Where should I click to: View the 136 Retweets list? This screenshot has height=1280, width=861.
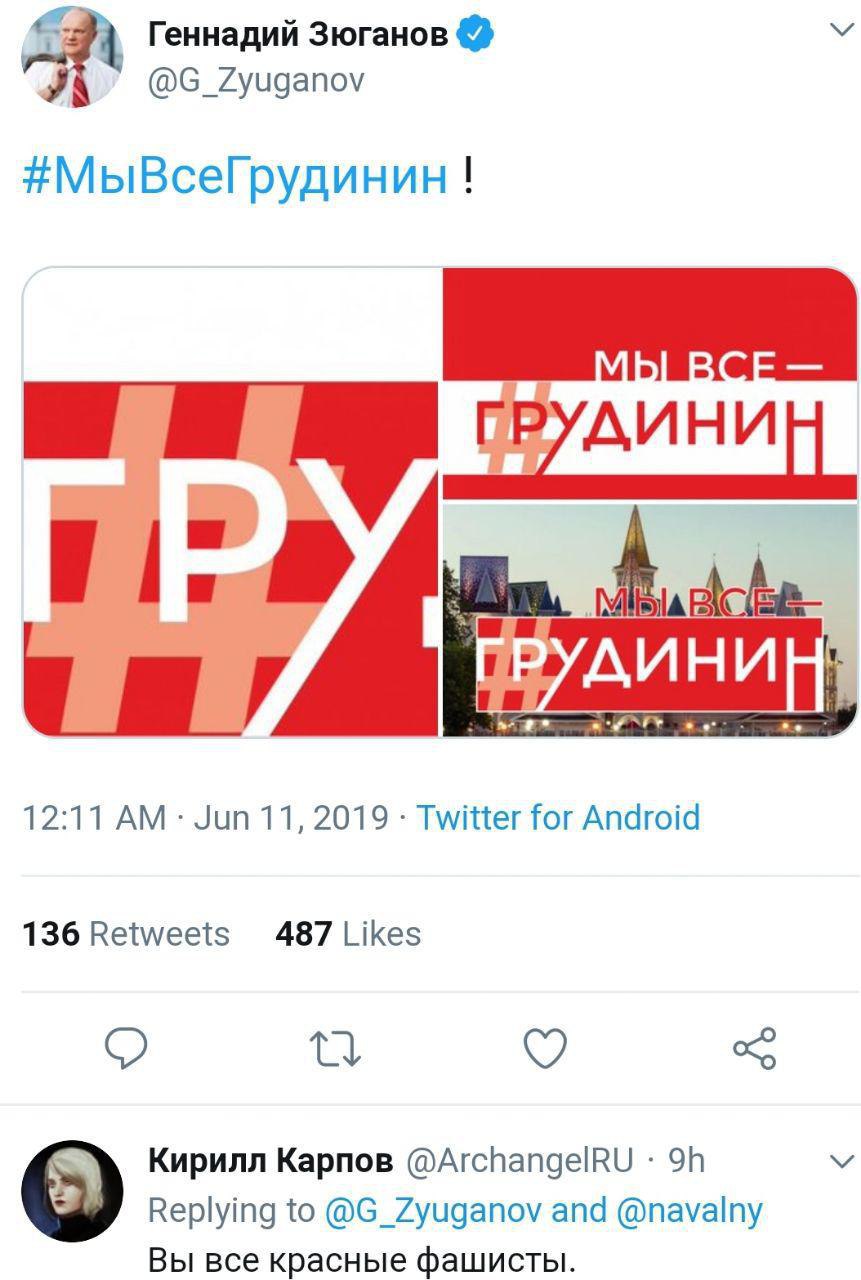126,934
